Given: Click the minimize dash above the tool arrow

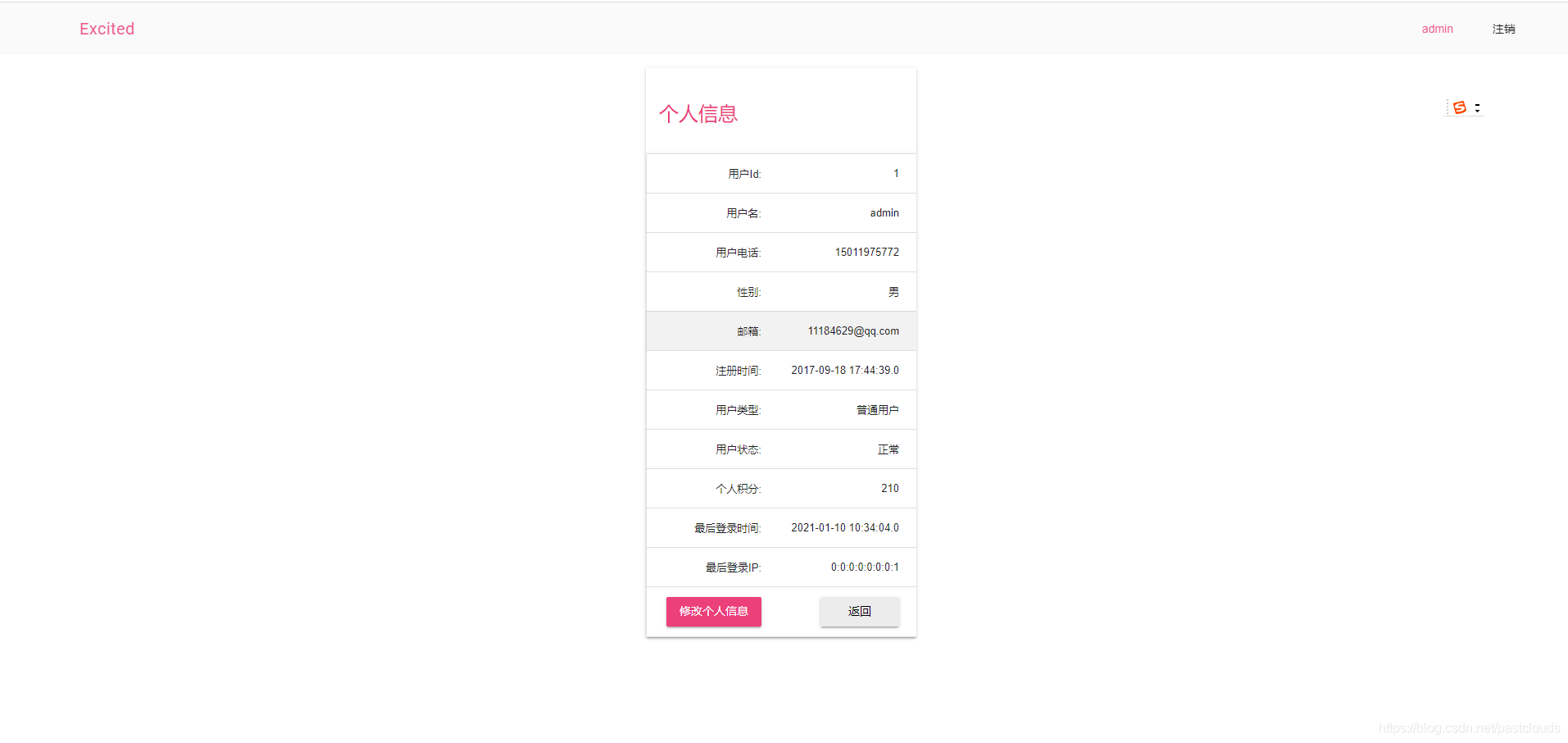Looking at the screenshot, I should 1478,103.
